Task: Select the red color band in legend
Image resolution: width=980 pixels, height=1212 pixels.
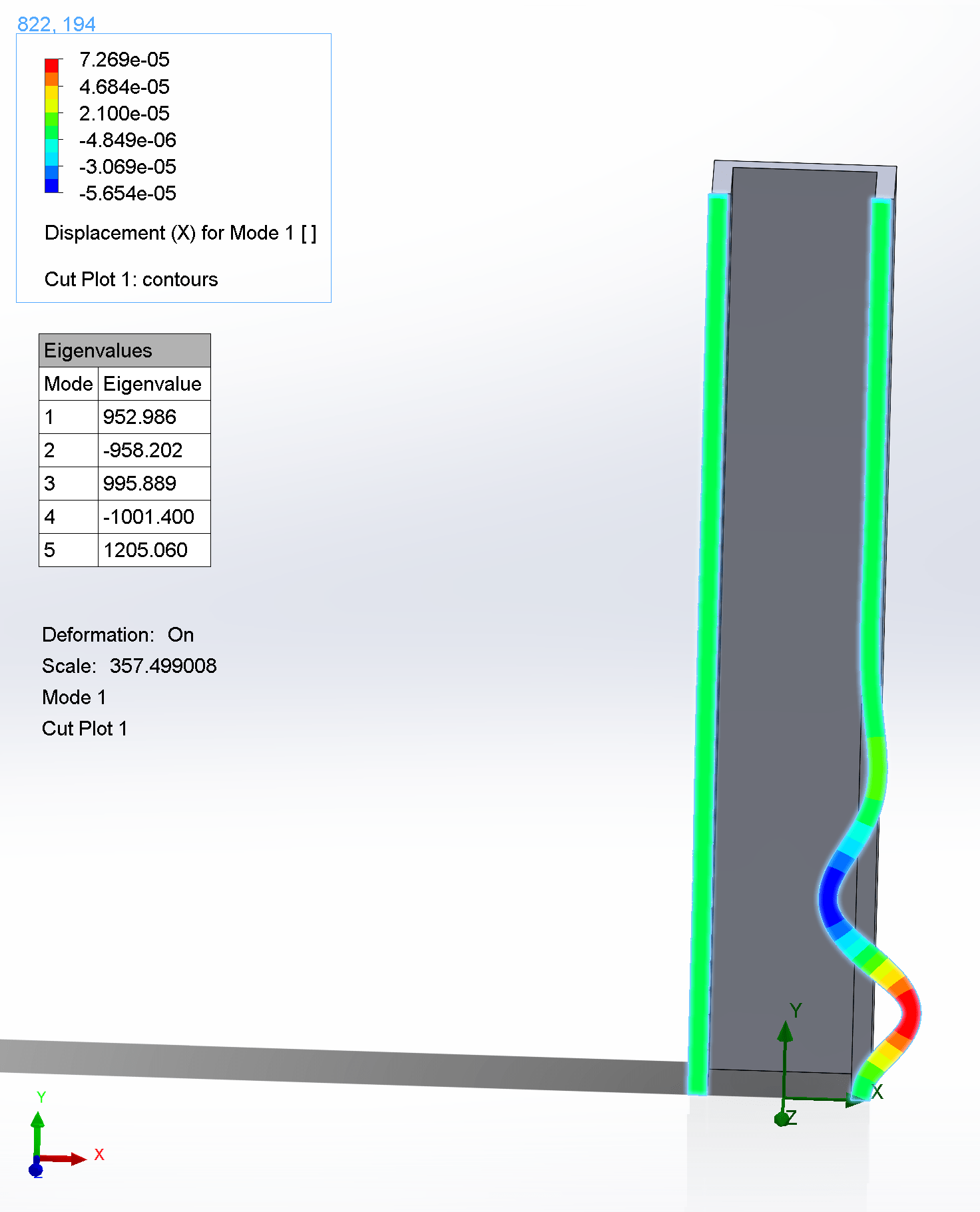Action: (x=51, y=65)
